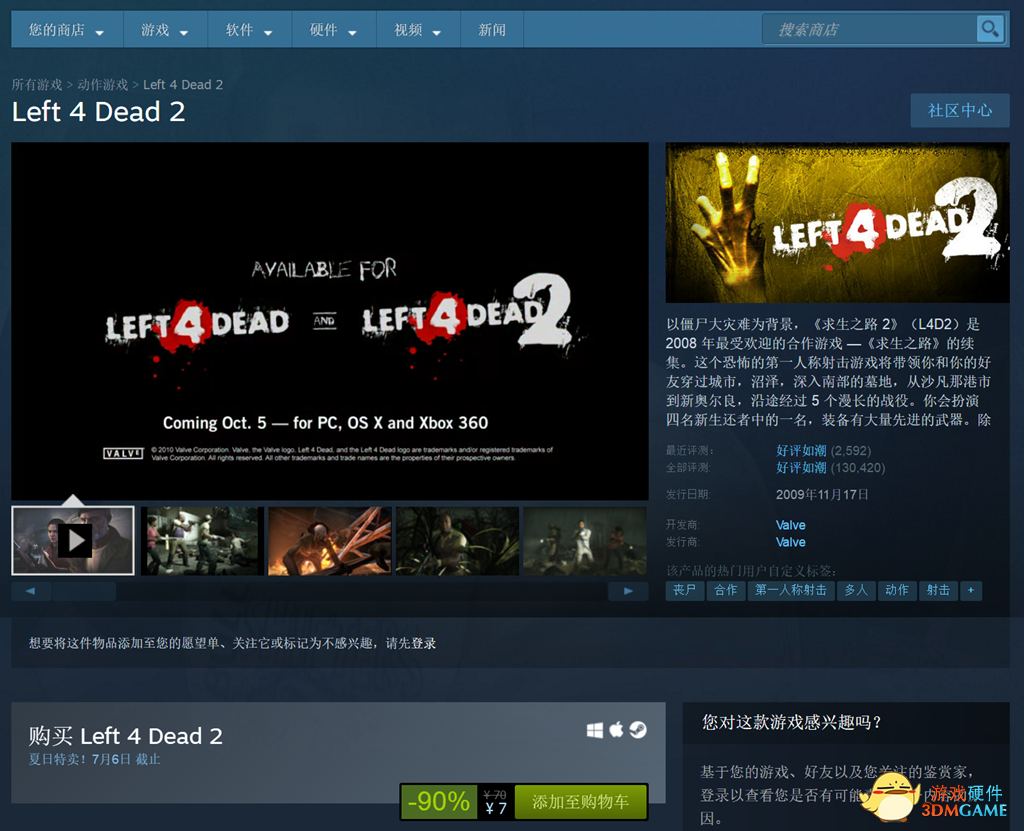This screenshot has height=831, width=1024.
Task: Click the release date 2009年11月17日
Action: (x=822, y=495)
